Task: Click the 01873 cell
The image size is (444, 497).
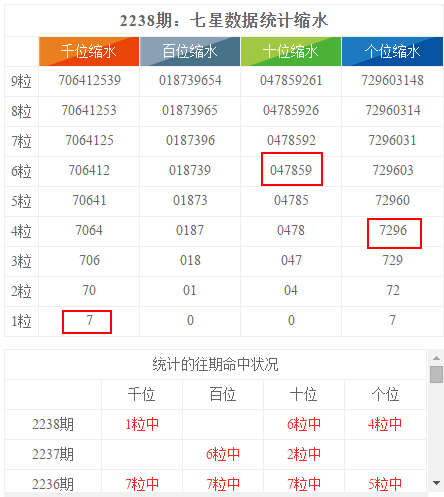Action: click(x=190, y=200)
